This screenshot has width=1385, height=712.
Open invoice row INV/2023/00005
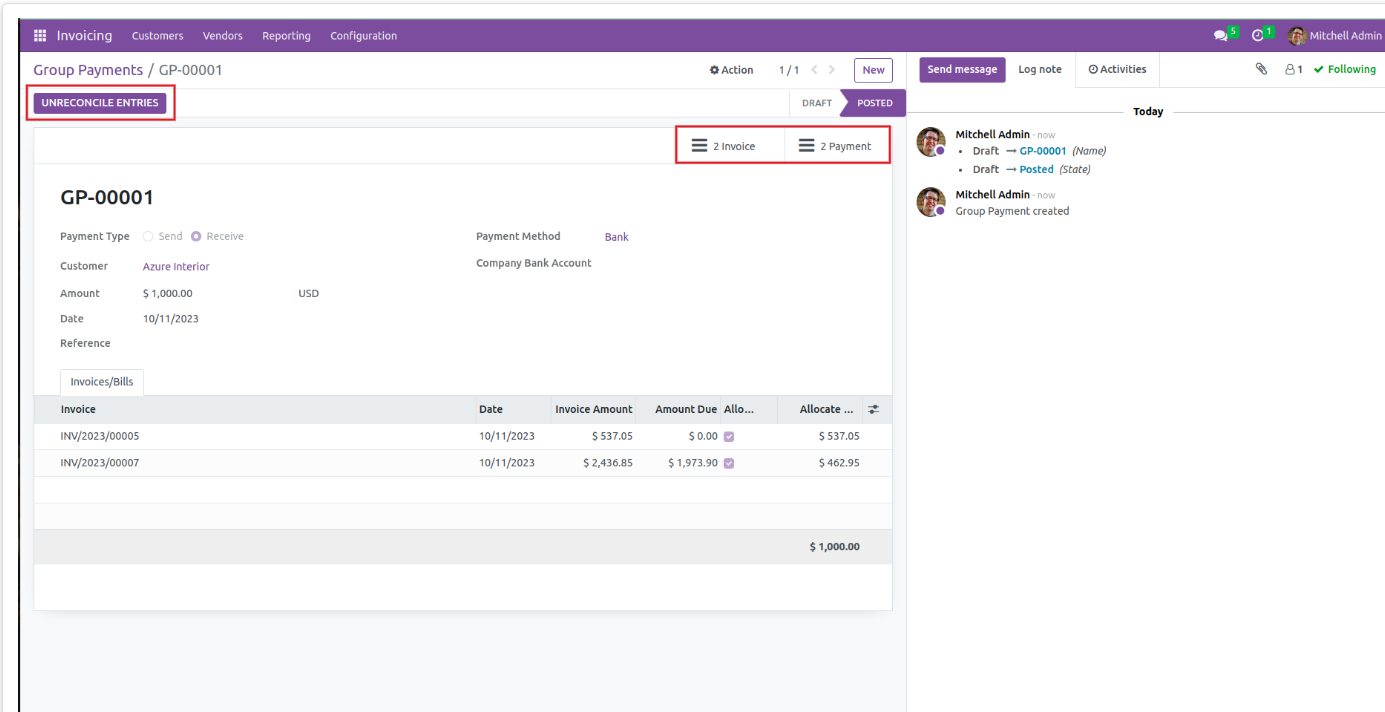(x=463, y=437)
